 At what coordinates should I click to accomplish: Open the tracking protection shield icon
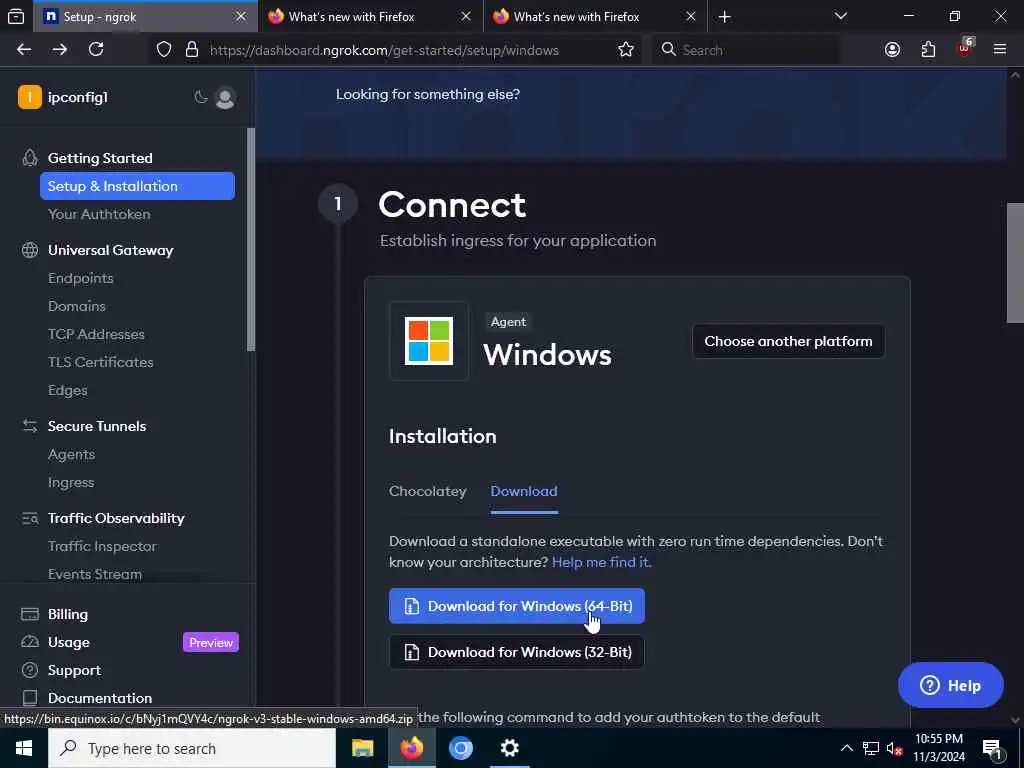[x=164, y=50]
